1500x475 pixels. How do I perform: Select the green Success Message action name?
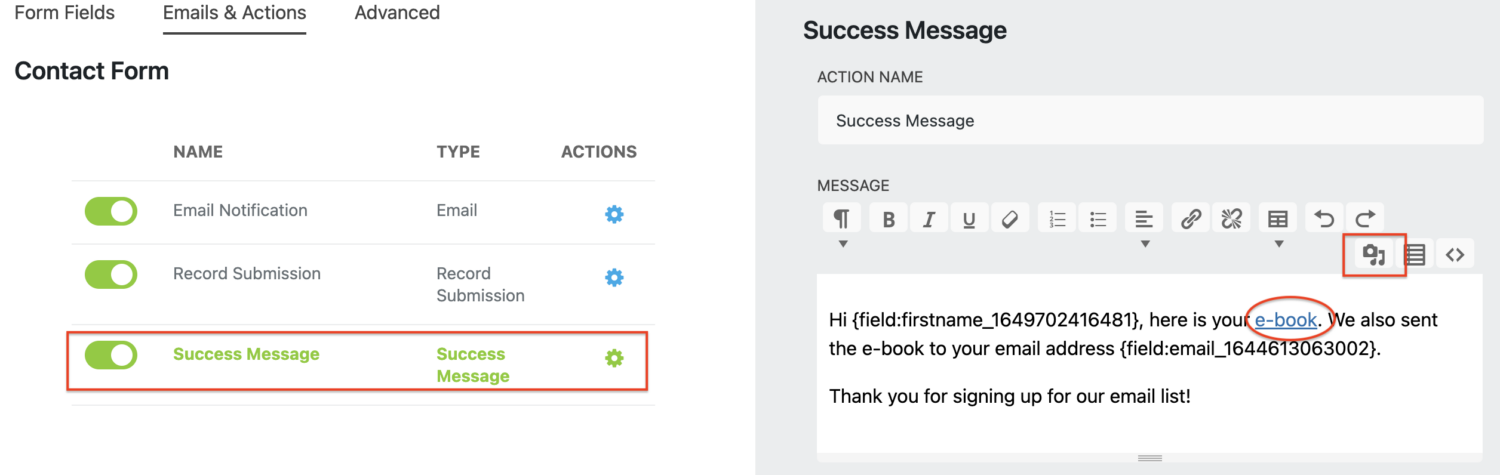246,354
